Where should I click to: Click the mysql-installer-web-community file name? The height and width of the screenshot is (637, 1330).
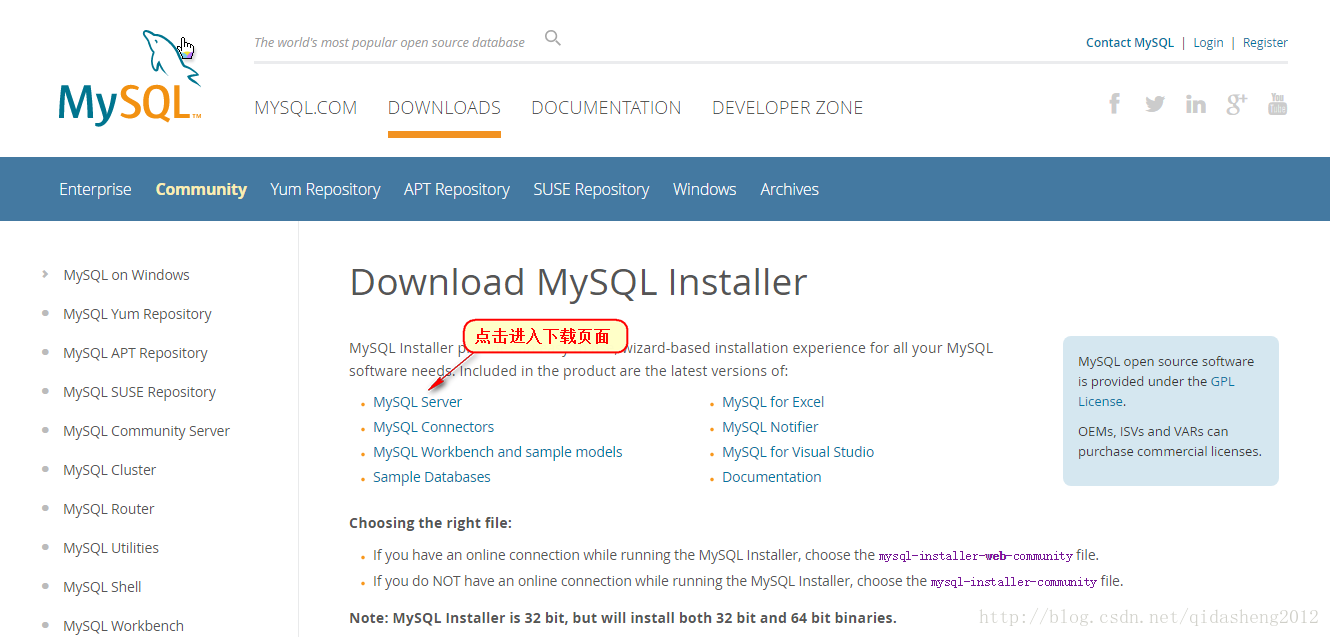[975, 555]
